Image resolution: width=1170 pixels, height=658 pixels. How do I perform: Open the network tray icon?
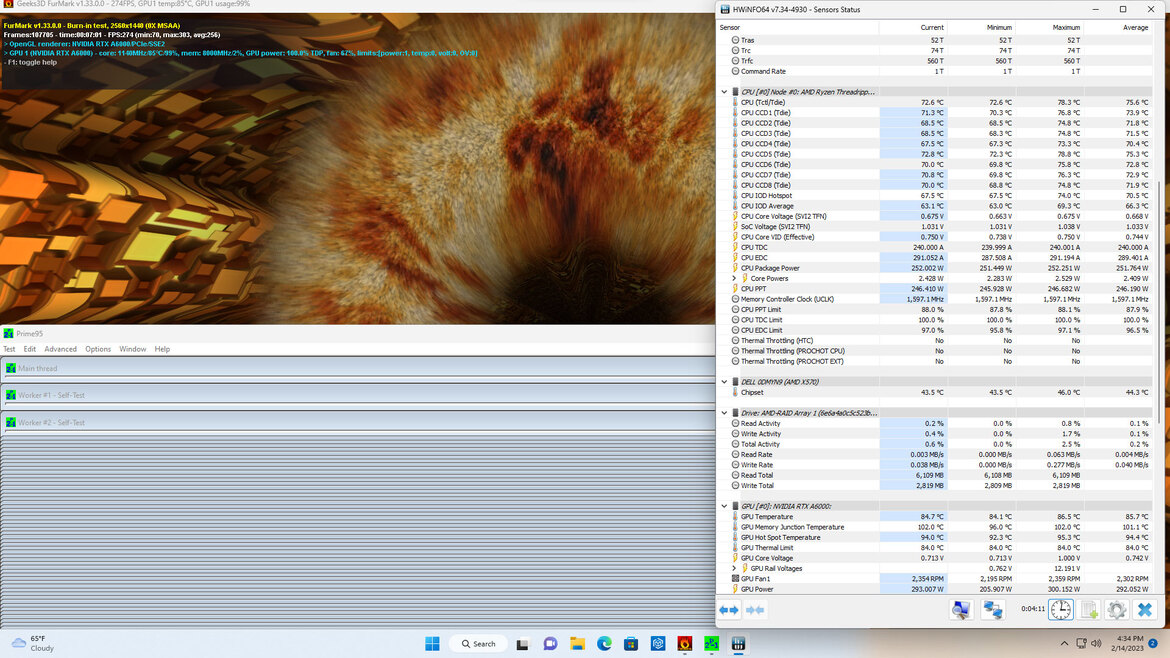pyautogui.click(x=1081, y=644)
